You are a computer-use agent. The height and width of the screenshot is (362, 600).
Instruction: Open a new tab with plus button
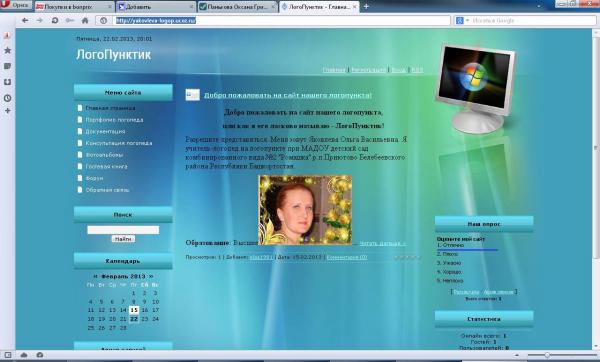[366, 7]
